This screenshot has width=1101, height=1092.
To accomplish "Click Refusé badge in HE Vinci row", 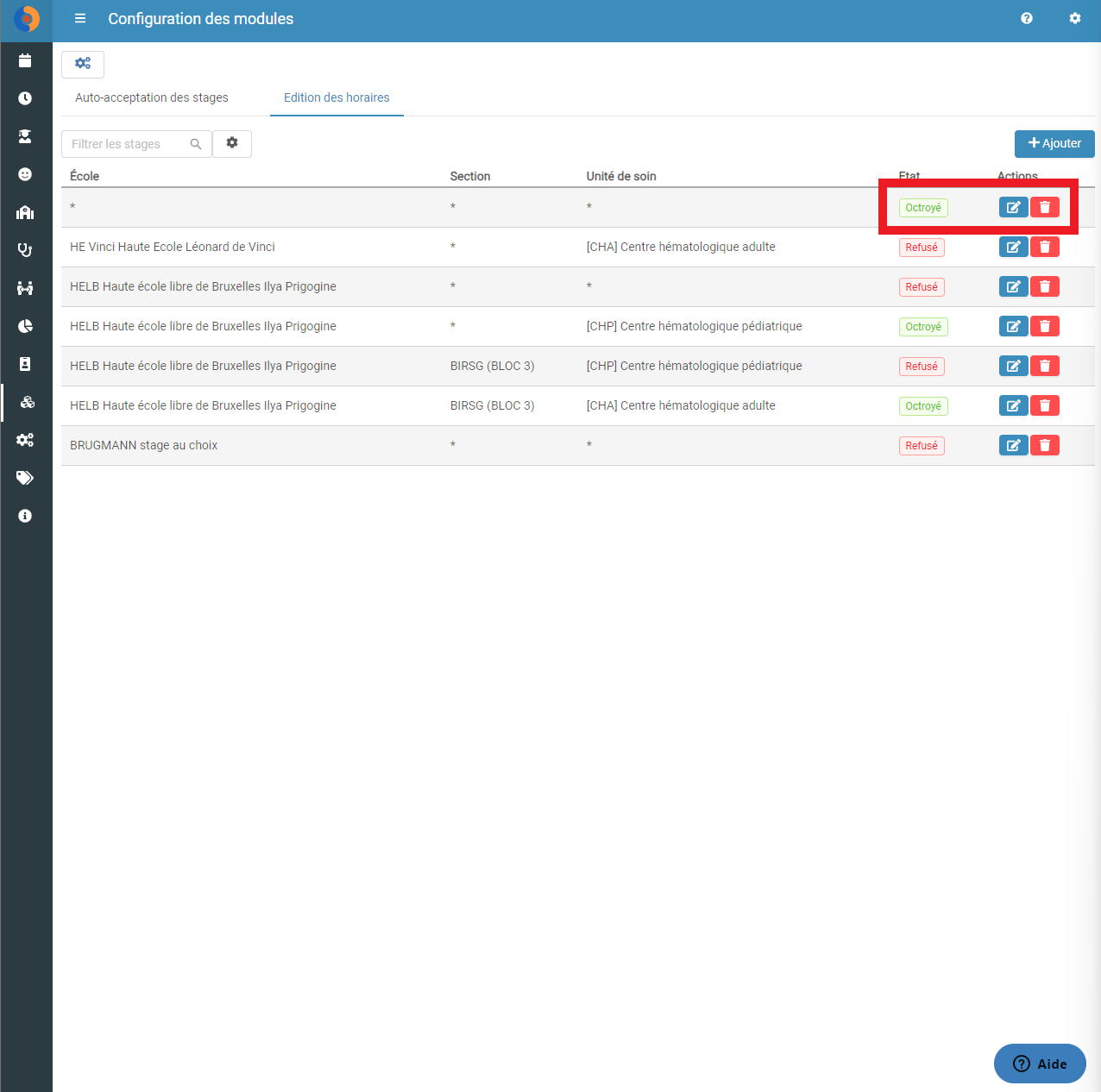I will (922, 248).
